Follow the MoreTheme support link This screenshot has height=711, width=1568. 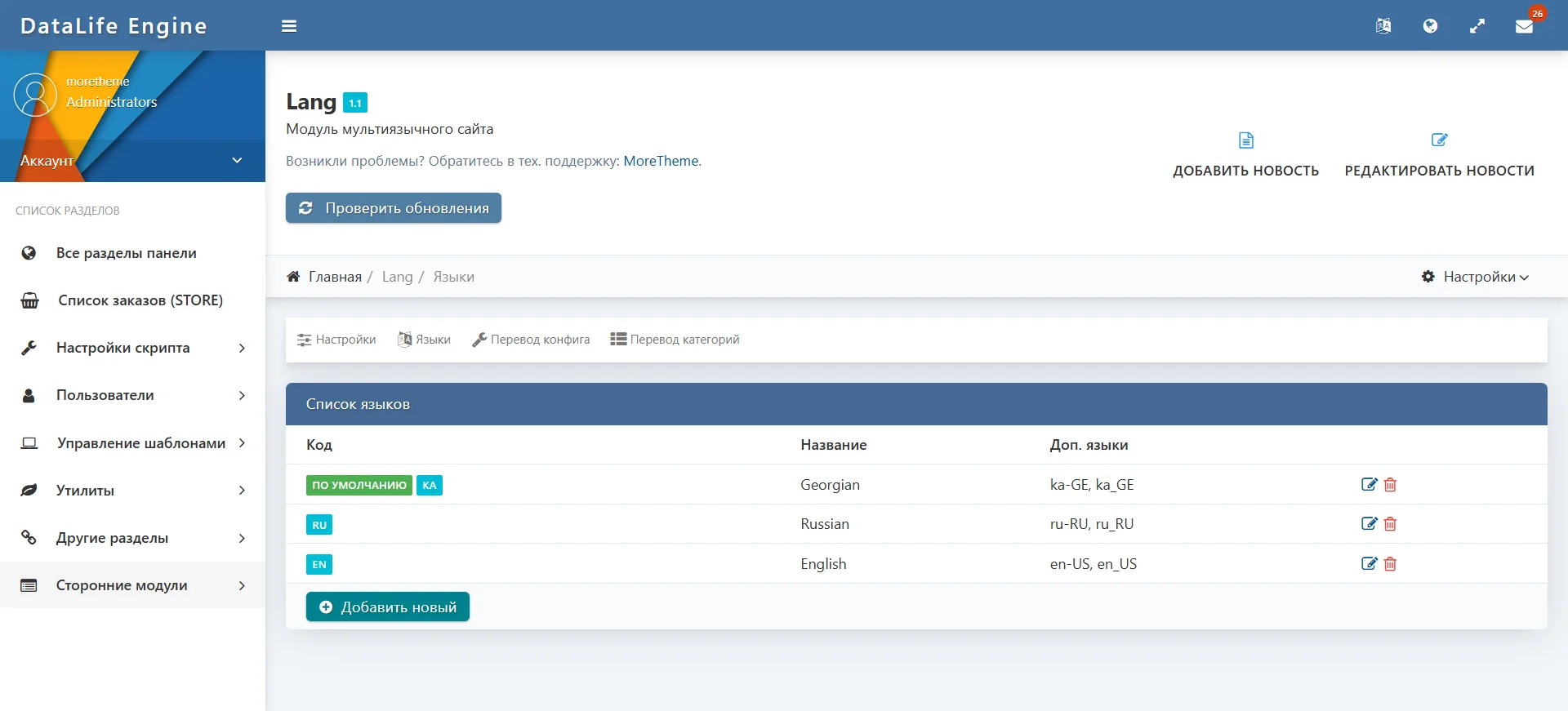click(x=661, y=161)
